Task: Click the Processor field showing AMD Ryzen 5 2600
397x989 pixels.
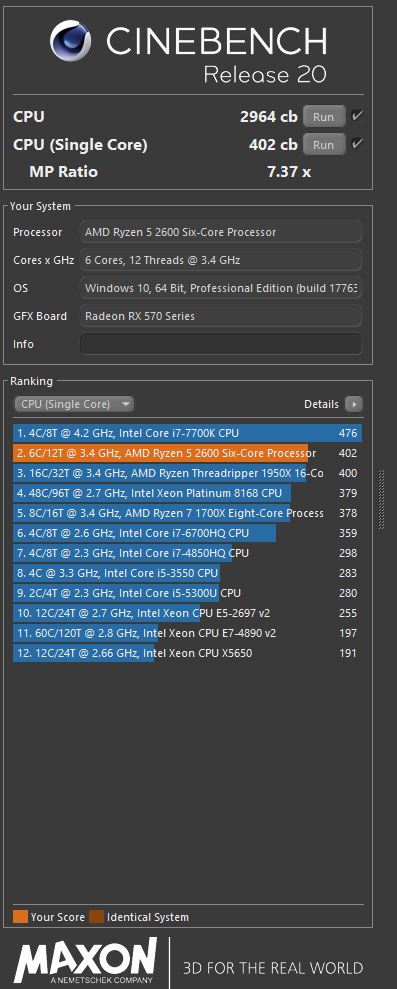Action: pos(221,232)
